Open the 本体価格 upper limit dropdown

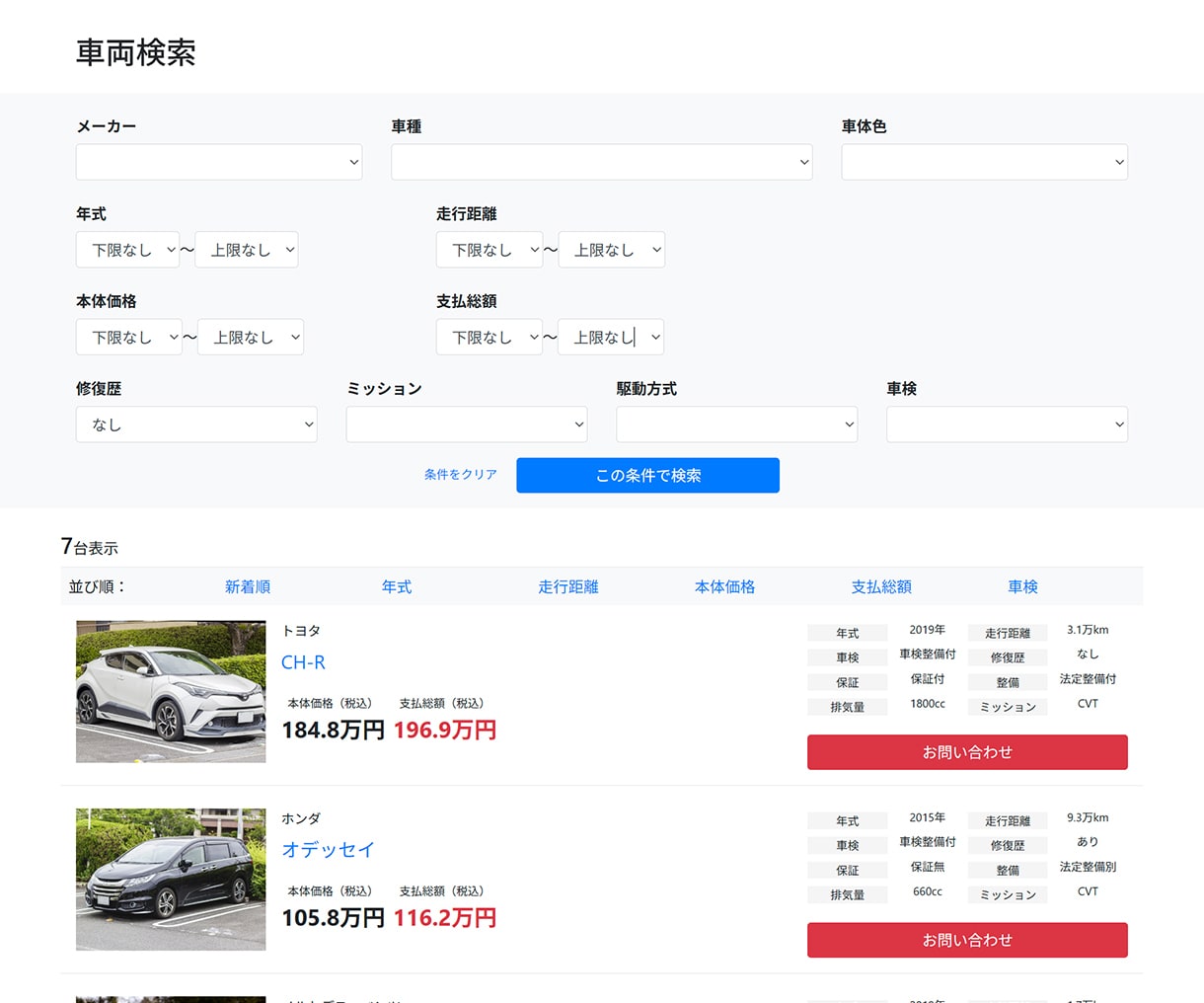click(x=251, y=337)
